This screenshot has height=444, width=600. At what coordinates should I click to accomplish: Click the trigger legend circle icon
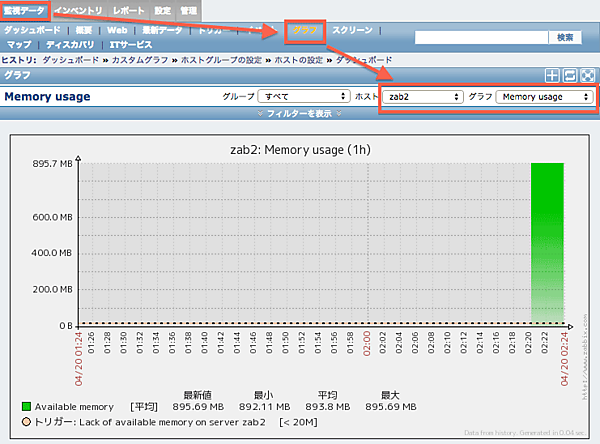point(25,423)
